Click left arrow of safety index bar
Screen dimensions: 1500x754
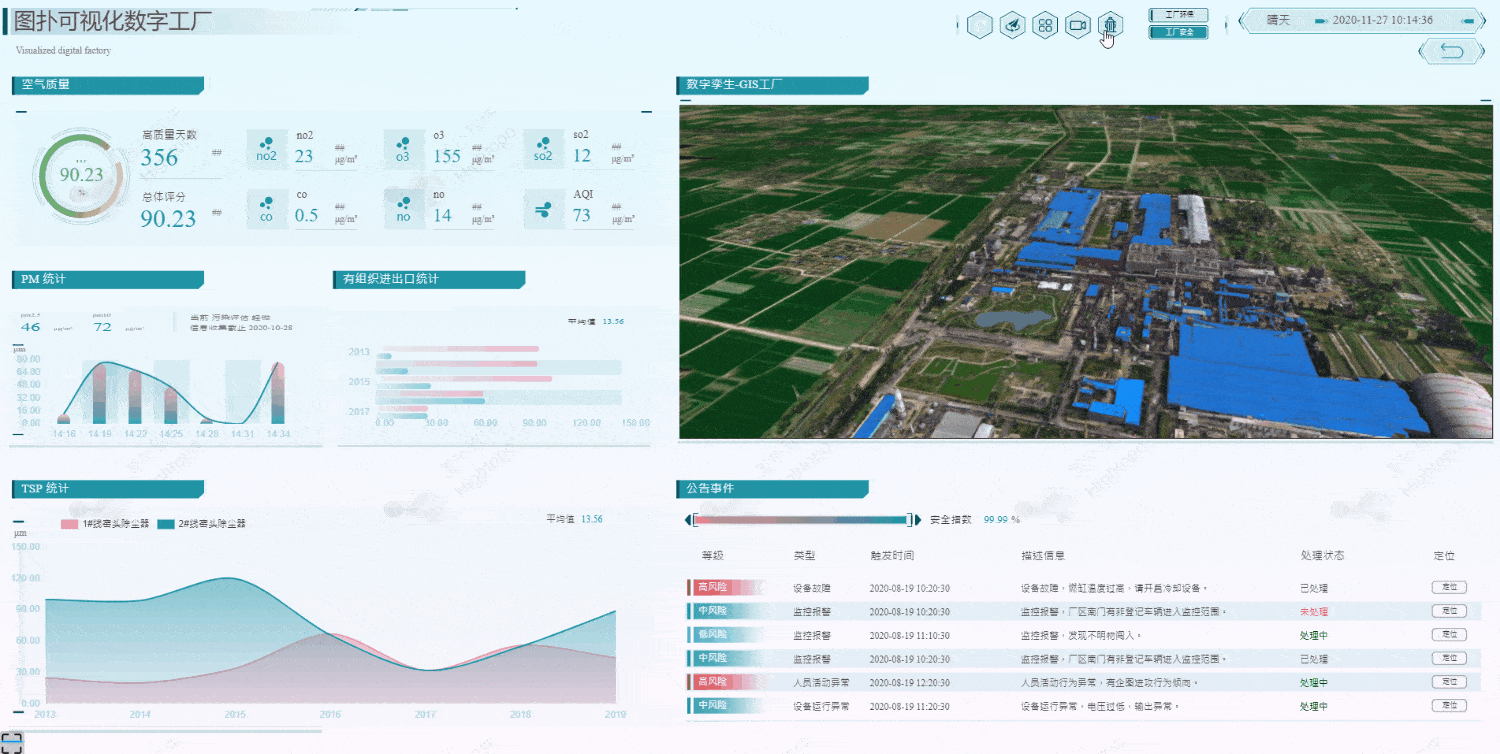click(687, 520)
